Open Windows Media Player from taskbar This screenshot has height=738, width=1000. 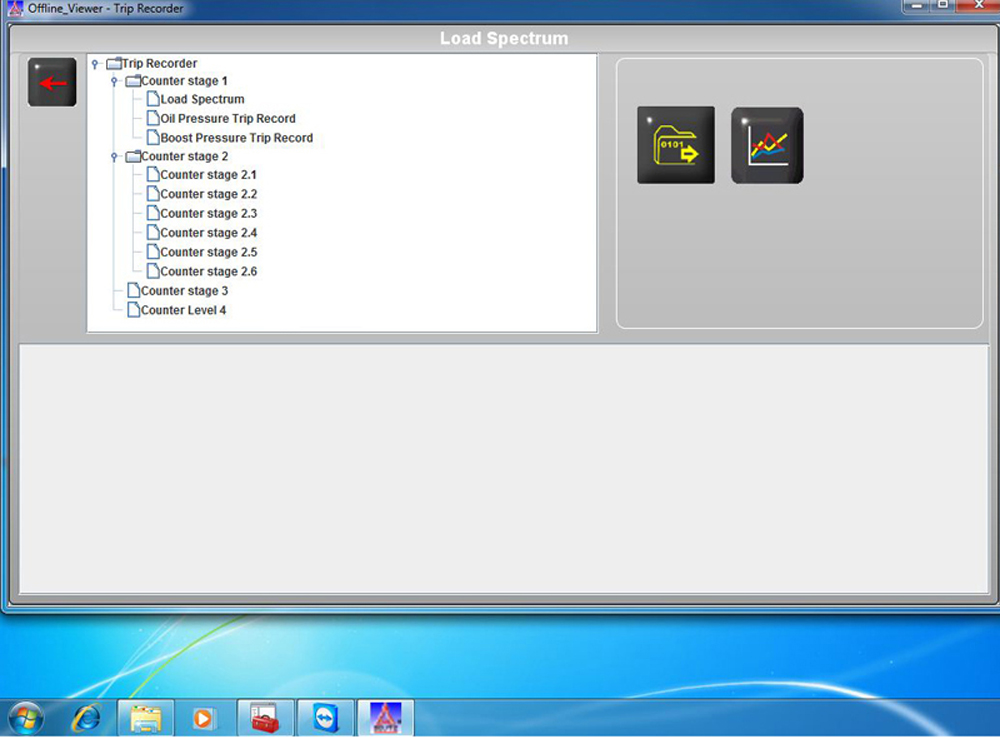pos(203,719)
